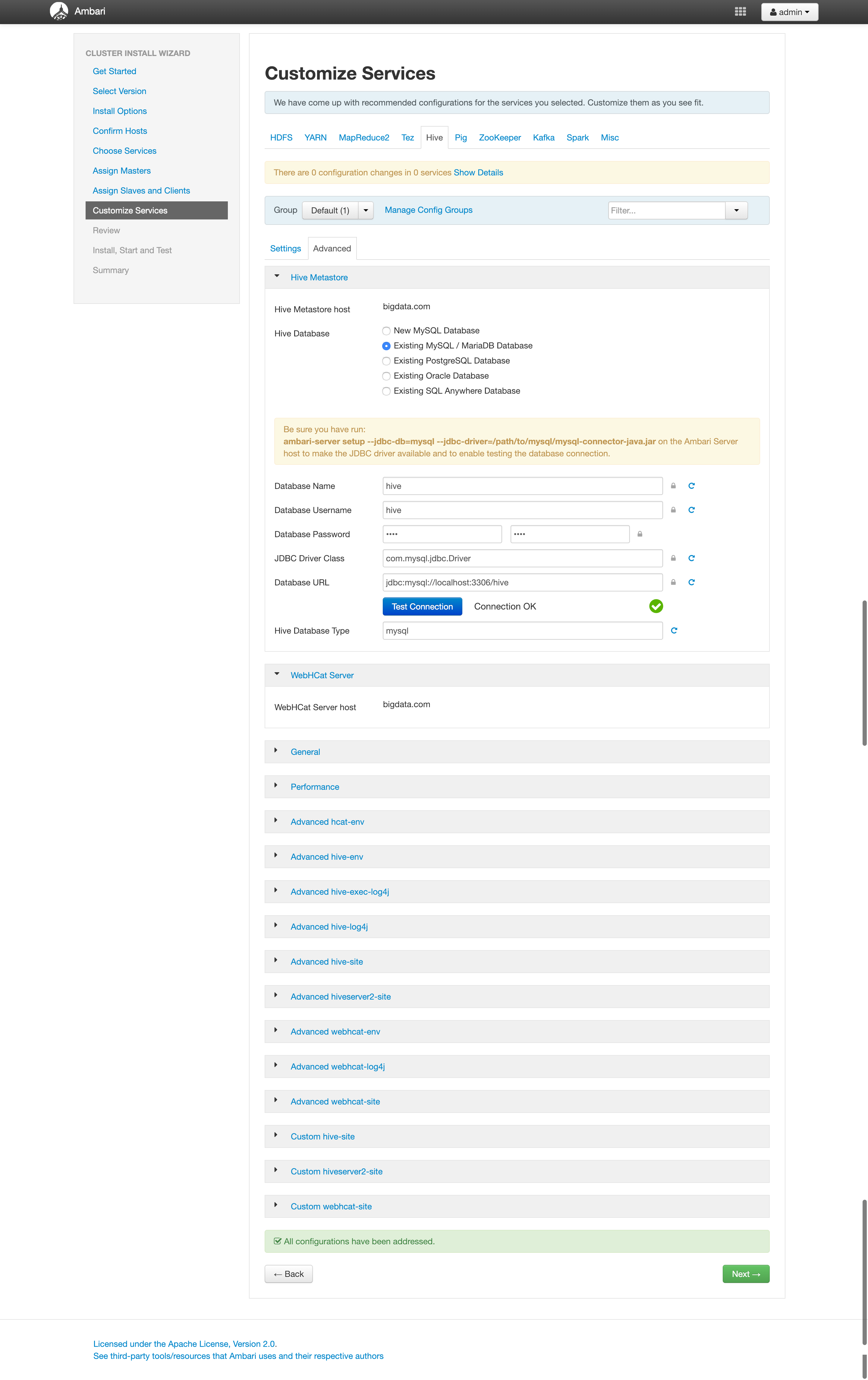868x1380 pixels.
Task: Expand the Advanced hive-site section
Action: click(x=327, y=961)
